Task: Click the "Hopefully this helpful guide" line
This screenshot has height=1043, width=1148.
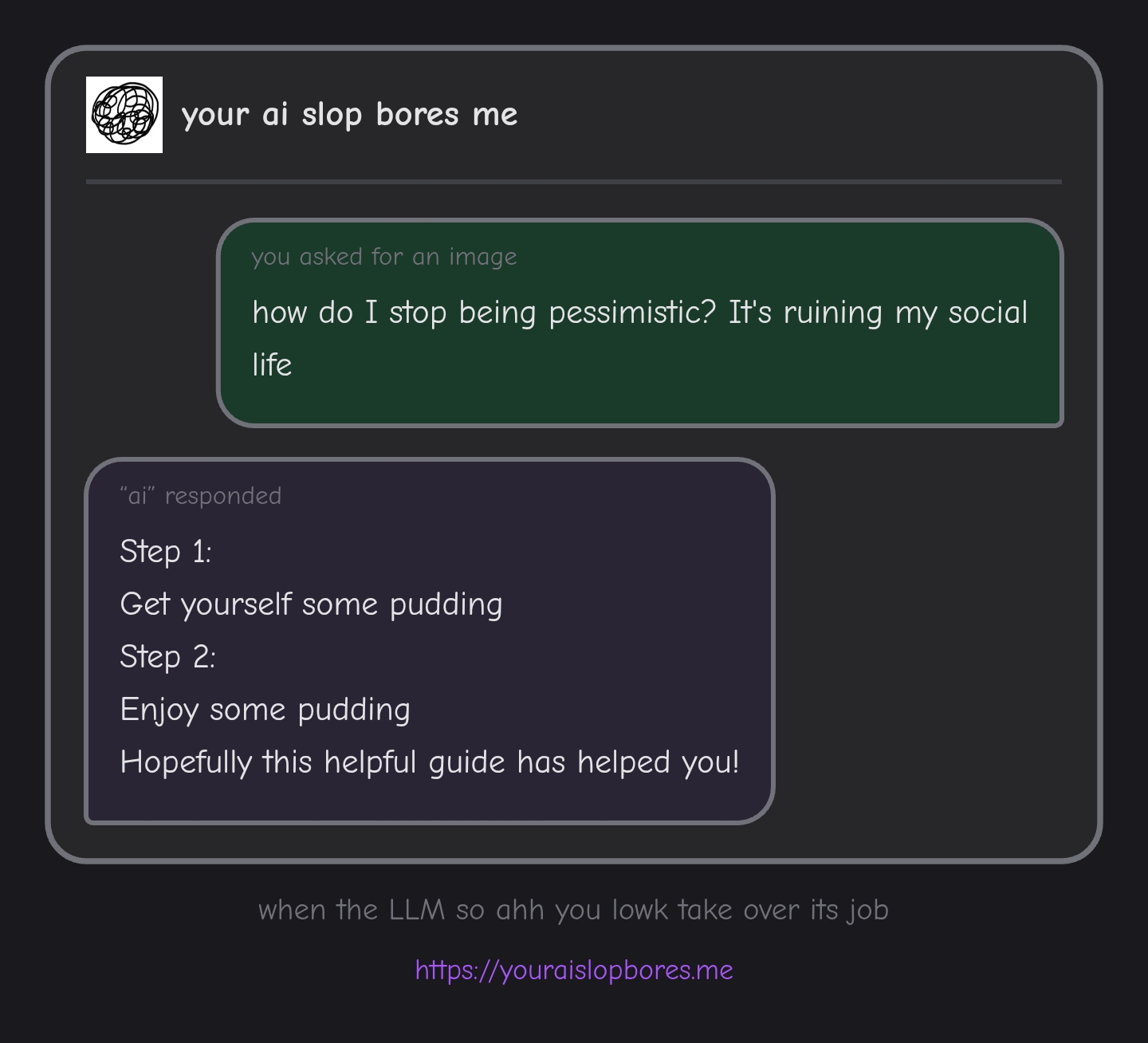Action: click(x=429, y=762)
